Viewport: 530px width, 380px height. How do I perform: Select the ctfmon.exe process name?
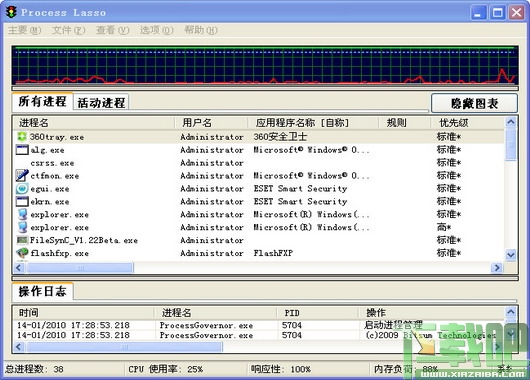55,176
